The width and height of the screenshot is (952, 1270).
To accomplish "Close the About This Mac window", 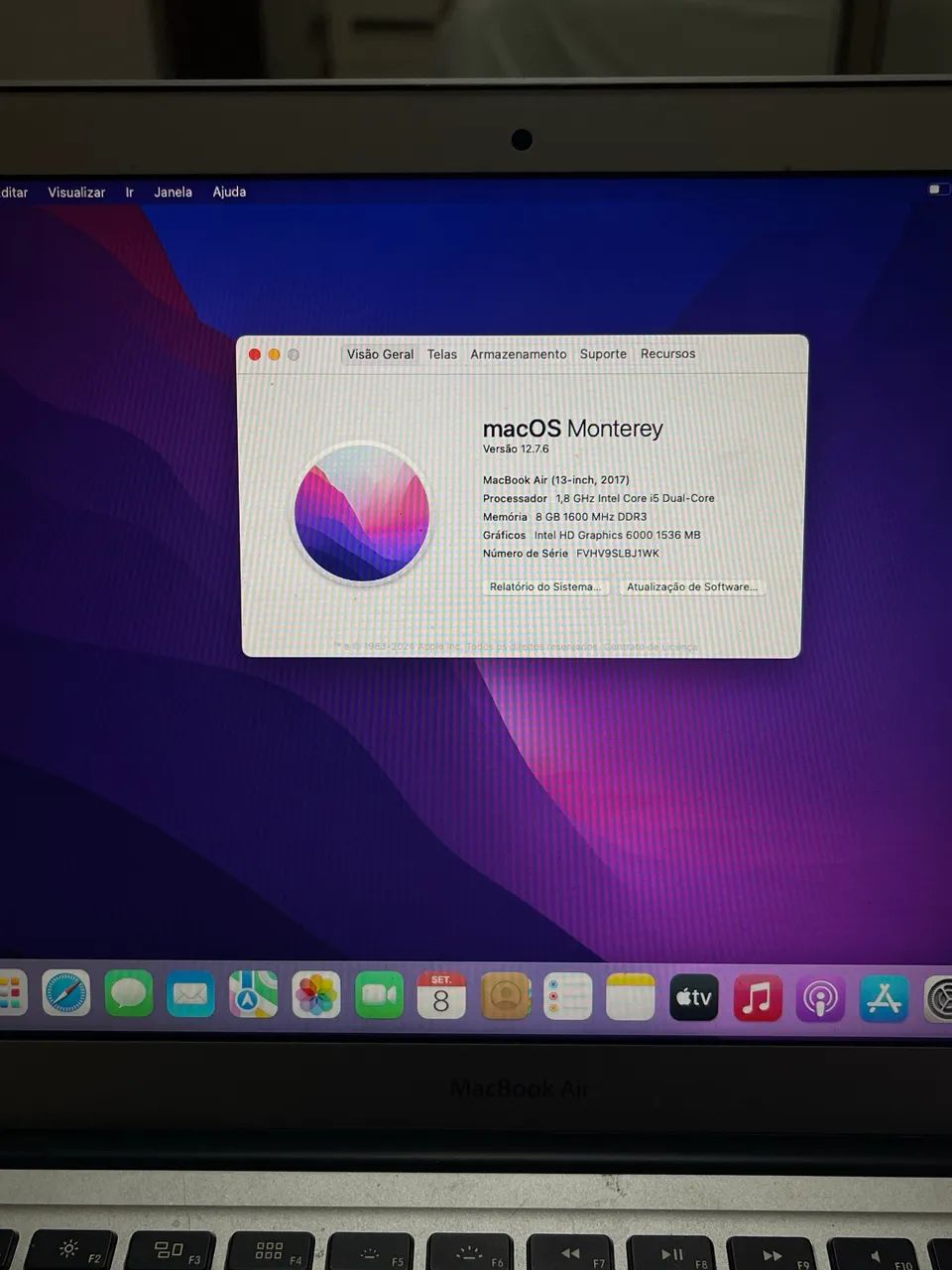I will (255, 354).
